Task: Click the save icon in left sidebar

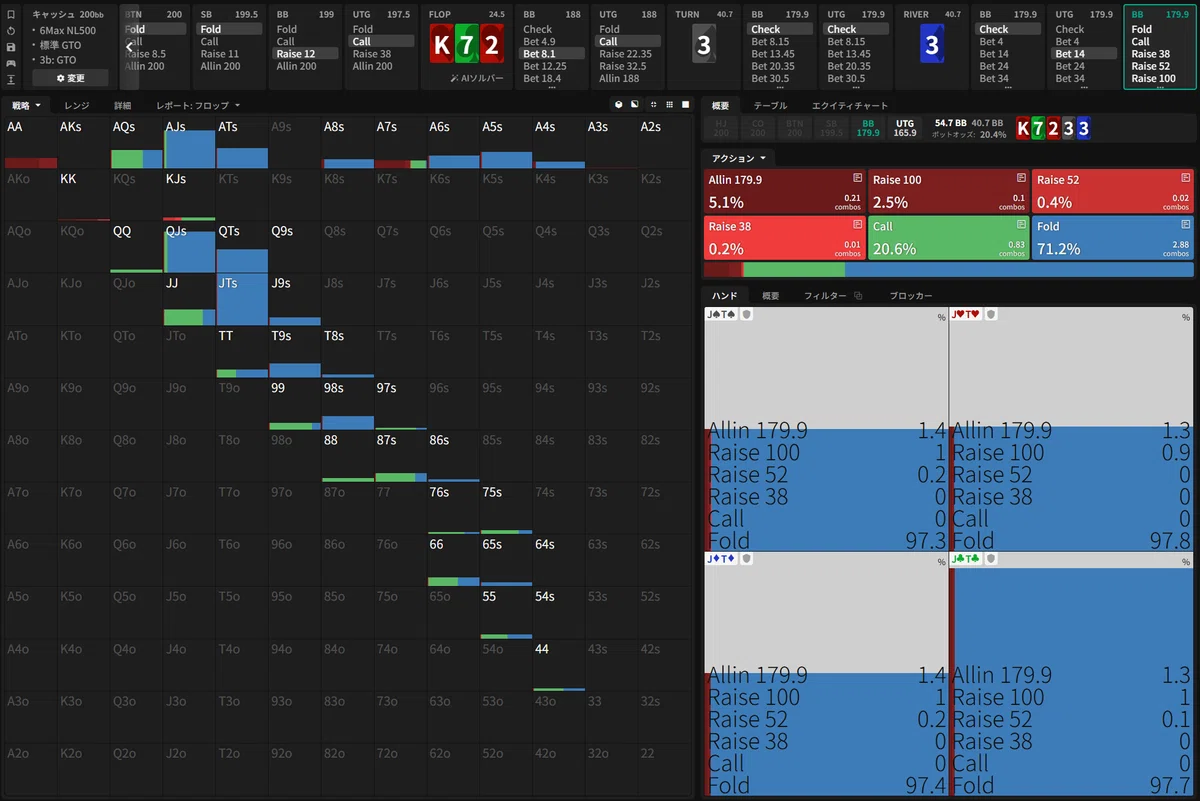Action: [10, 47]
